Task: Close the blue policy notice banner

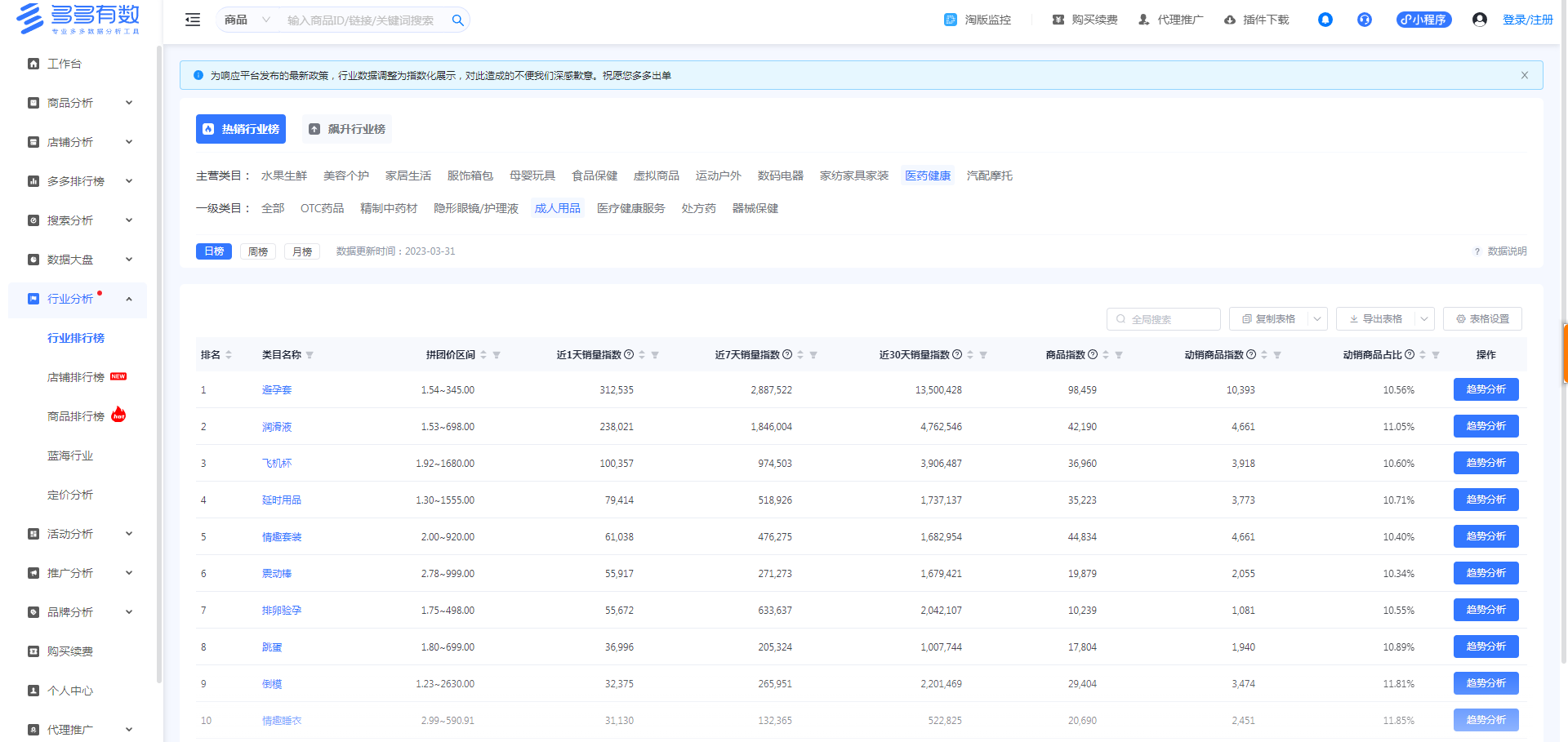Action: (x=1524, y=75)
